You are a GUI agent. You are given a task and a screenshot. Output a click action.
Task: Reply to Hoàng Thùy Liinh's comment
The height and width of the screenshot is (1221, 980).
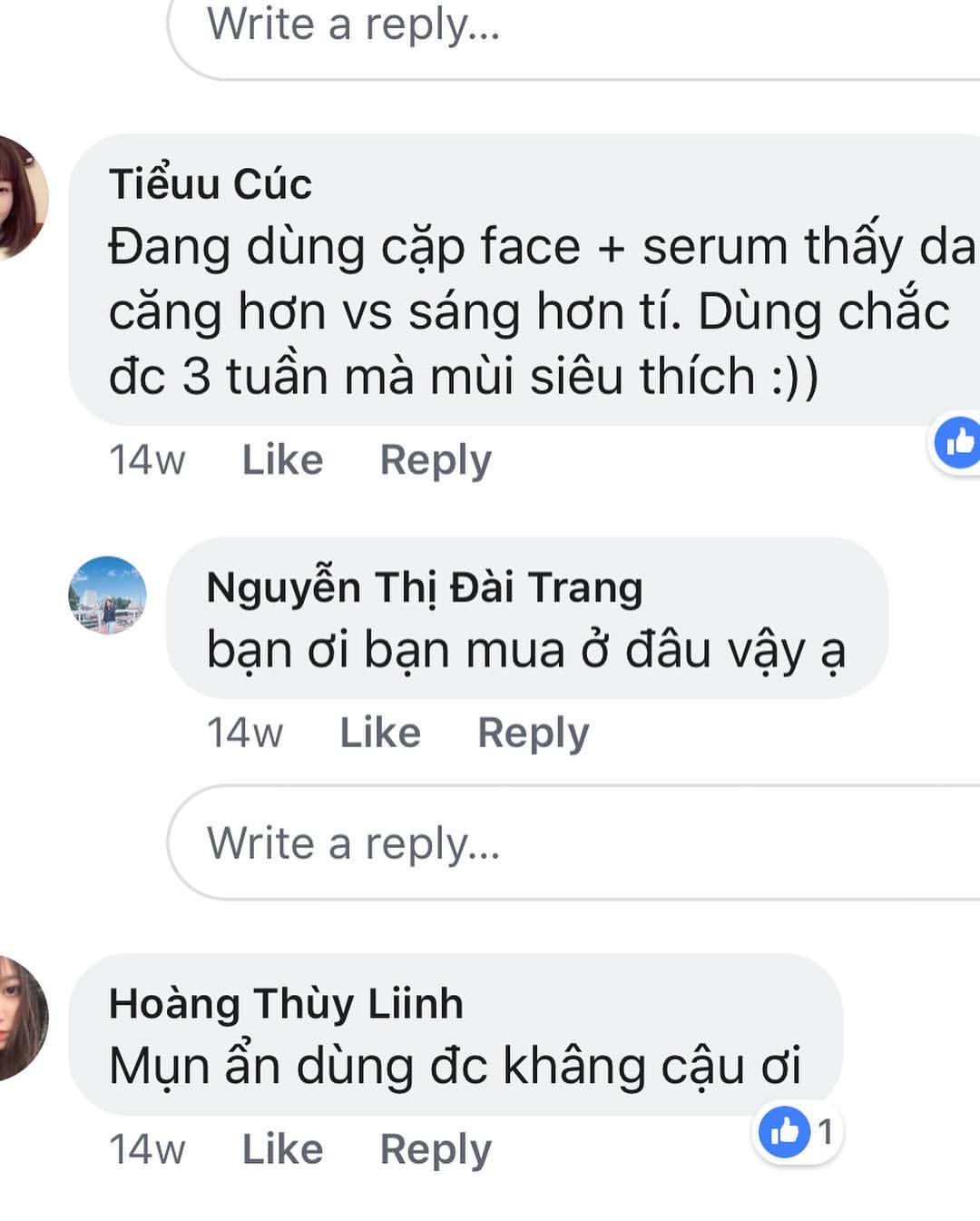pyautogui.click(x=435, y=1149)
